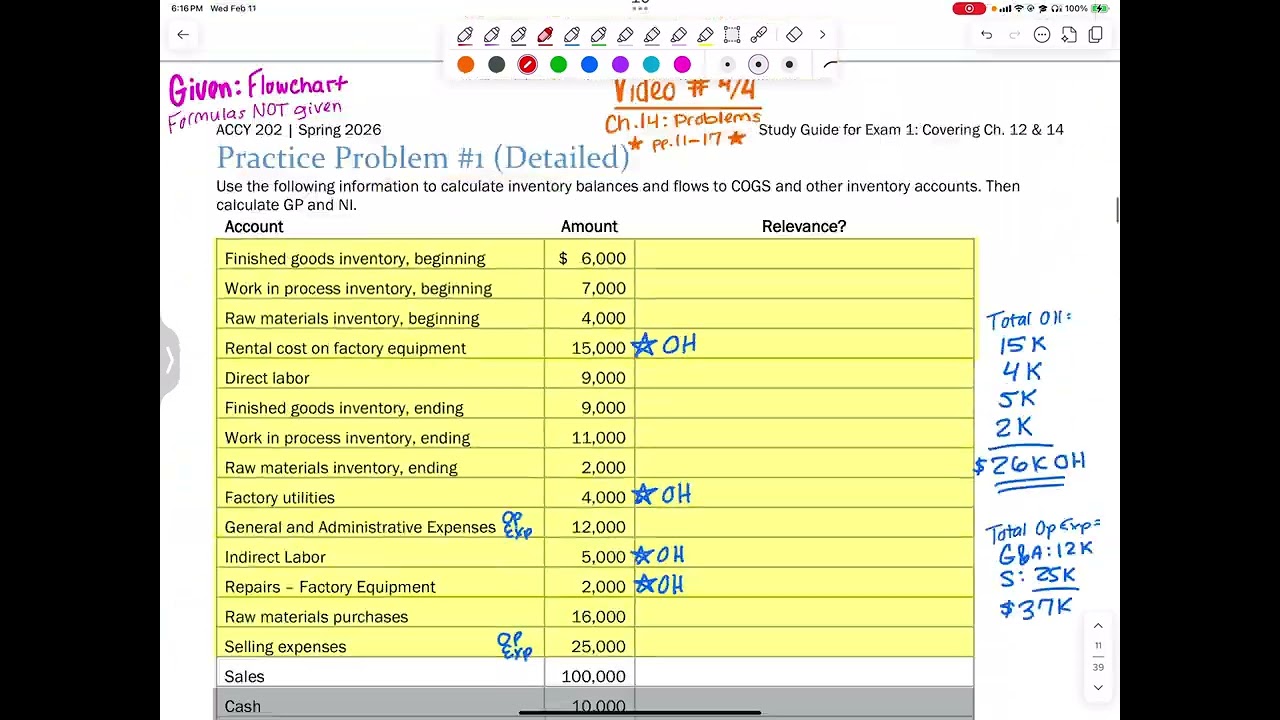This screenshot has height=720, width=1280.
Task: Click the Account column header
Action: click(x=254, y=227)
